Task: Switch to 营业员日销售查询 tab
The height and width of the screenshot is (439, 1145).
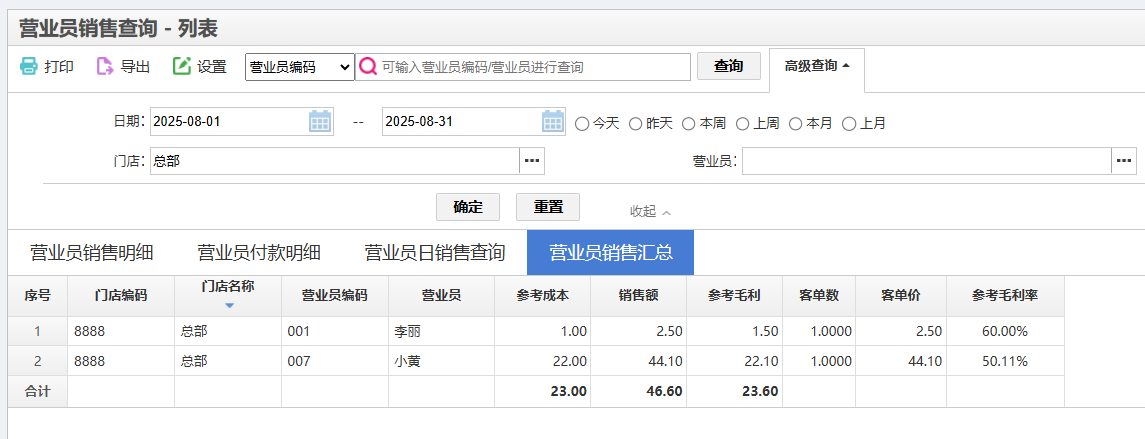Action: point(434,253)
